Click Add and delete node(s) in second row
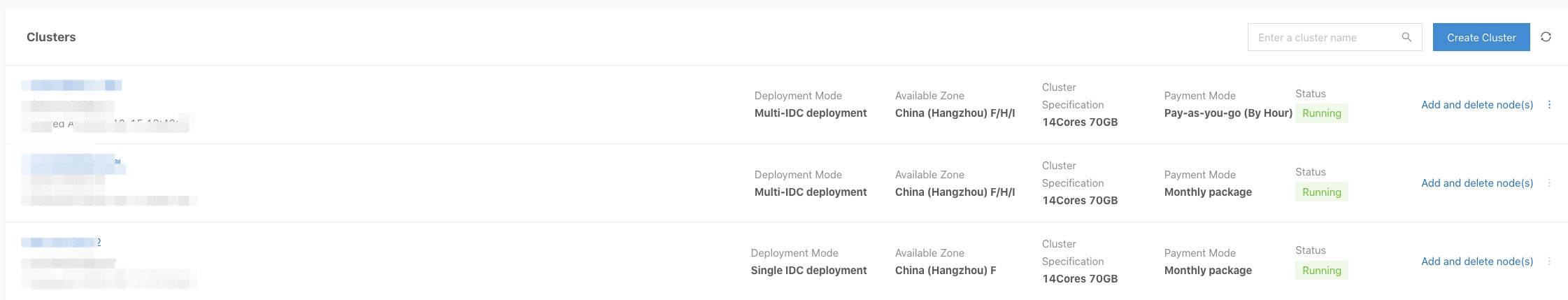 tap(1477, 183)
